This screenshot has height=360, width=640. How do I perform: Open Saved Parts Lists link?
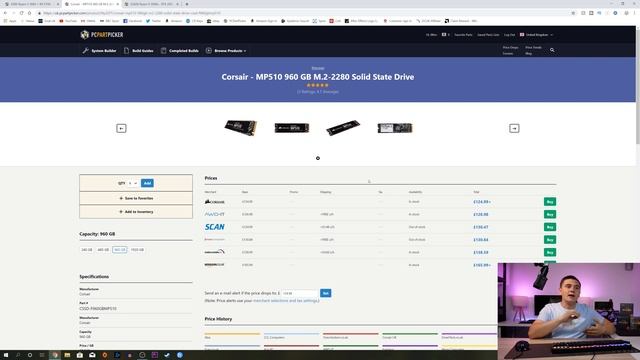(x=488, y=35)
